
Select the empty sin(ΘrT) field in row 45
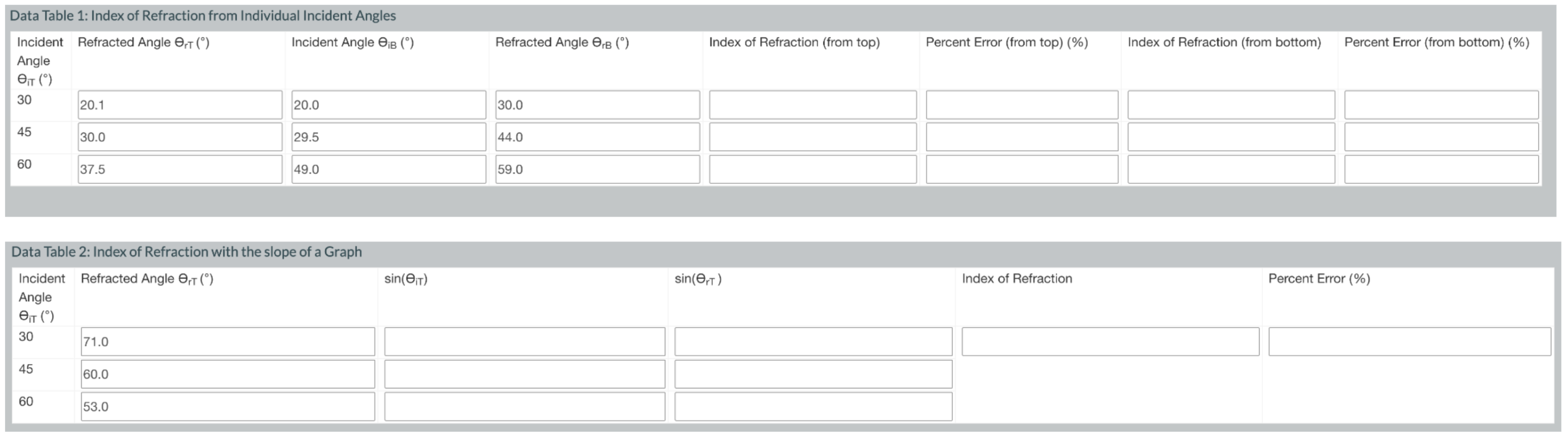tap(813, 374)
